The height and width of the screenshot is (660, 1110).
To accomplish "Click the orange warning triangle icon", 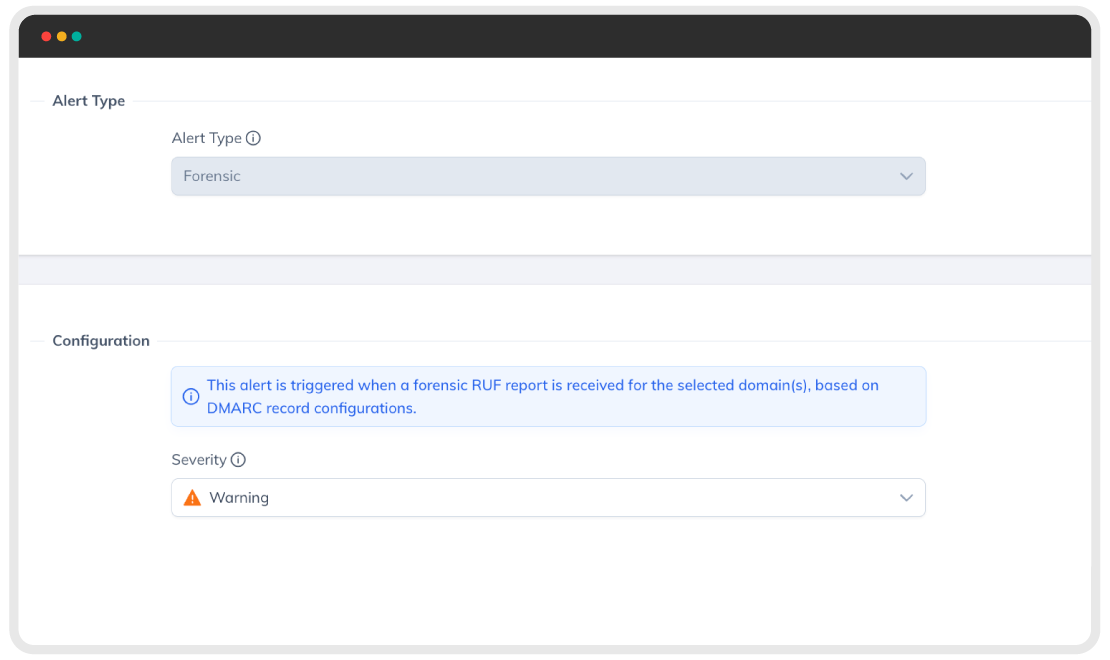I will pyautogui.click(x=192, y=498).
